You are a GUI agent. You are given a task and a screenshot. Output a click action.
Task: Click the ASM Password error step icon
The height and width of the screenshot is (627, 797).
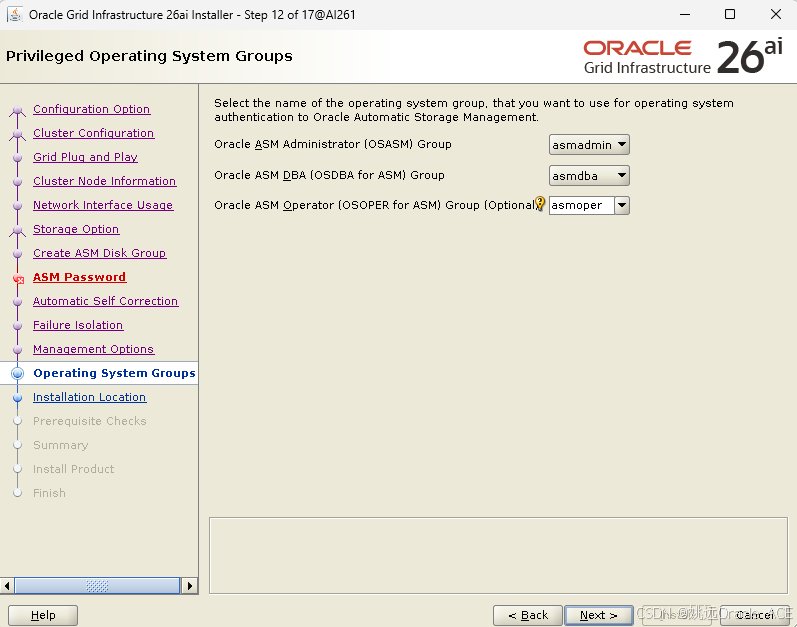[x=18, y=278]
